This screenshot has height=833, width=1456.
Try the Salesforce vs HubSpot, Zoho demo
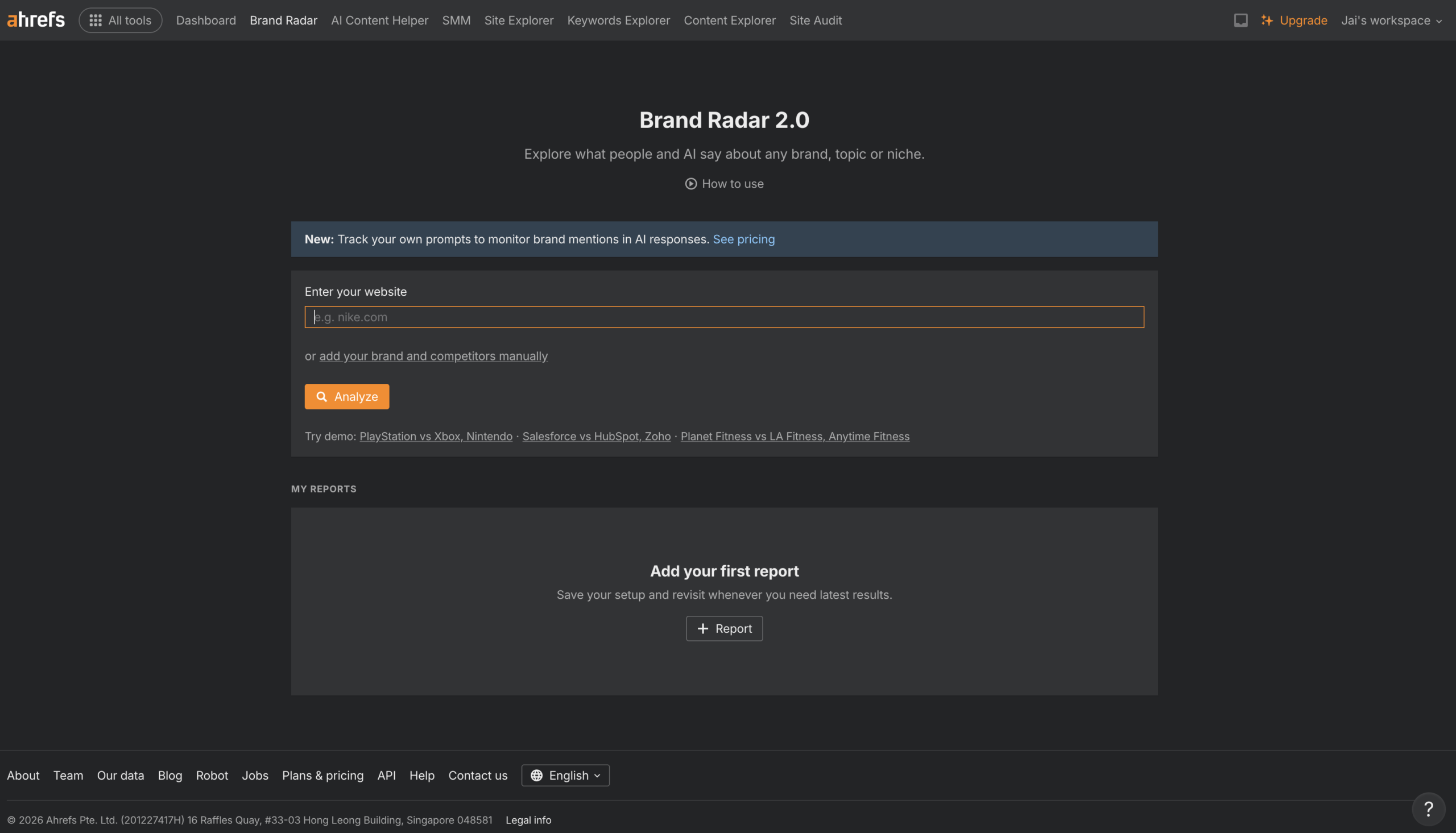click(x=597, y=436)
